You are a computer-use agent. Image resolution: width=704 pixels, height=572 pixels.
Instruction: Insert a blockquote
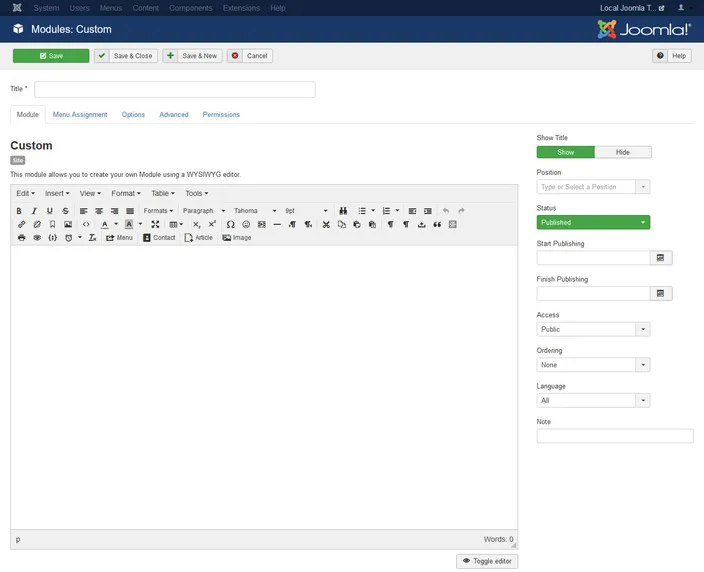click(x=437, y=224)
